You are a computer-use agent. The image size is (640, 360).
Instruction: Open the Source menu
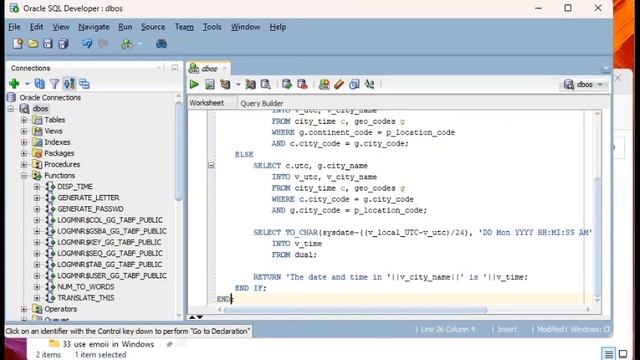coord(153,27)
